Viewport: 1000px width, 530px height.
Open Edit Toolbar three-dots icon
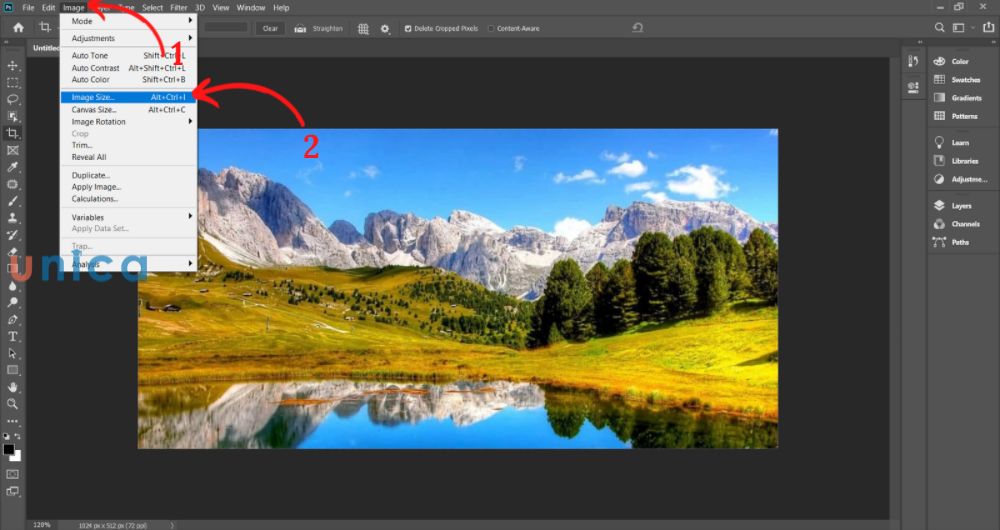13,422
